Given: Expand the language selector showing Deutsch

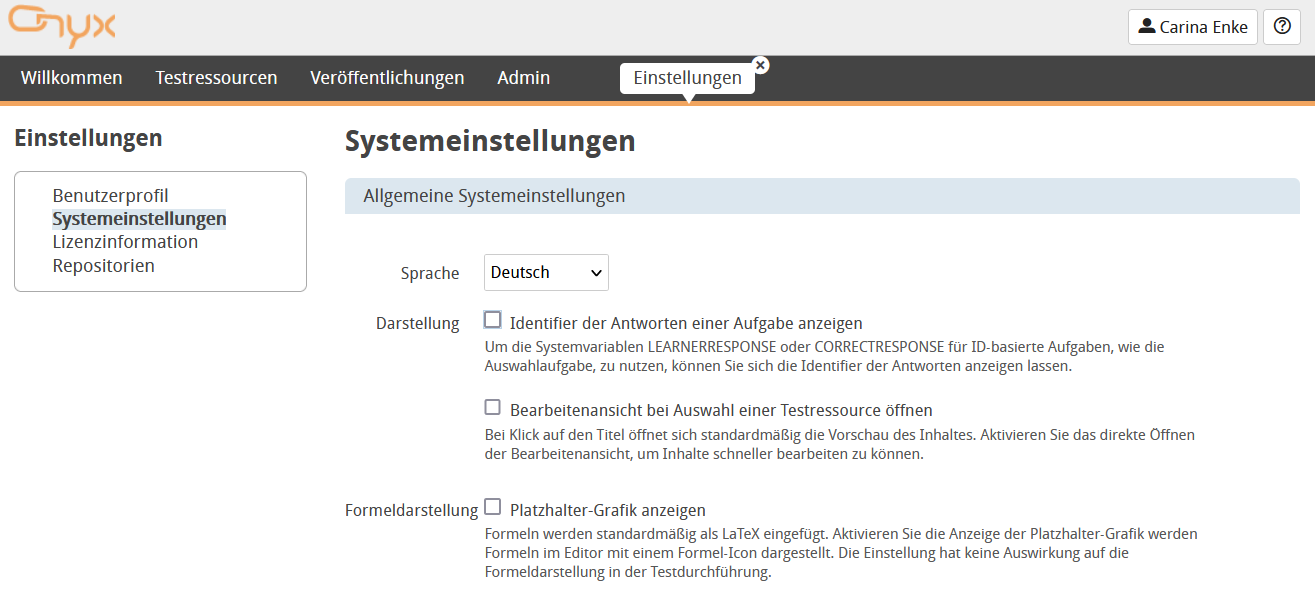Looking at the screenshot, I should 545,272.
